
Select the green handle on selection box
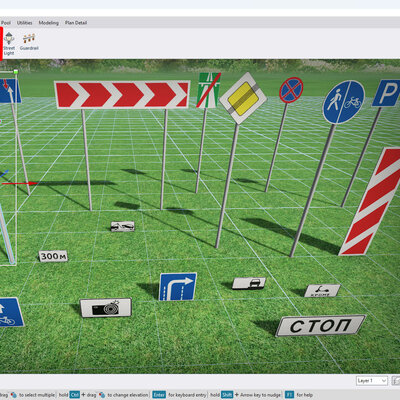(16, 71)
